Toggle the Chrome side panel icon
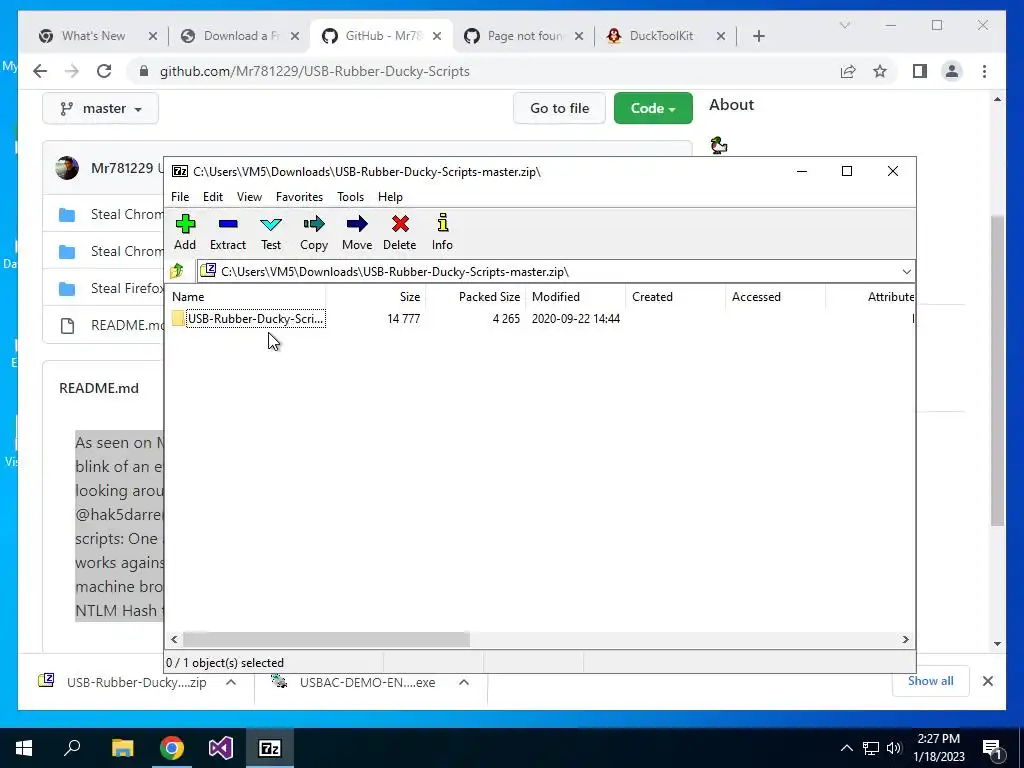This screenshot has height=768, width=1024. [x=920, y=71]
